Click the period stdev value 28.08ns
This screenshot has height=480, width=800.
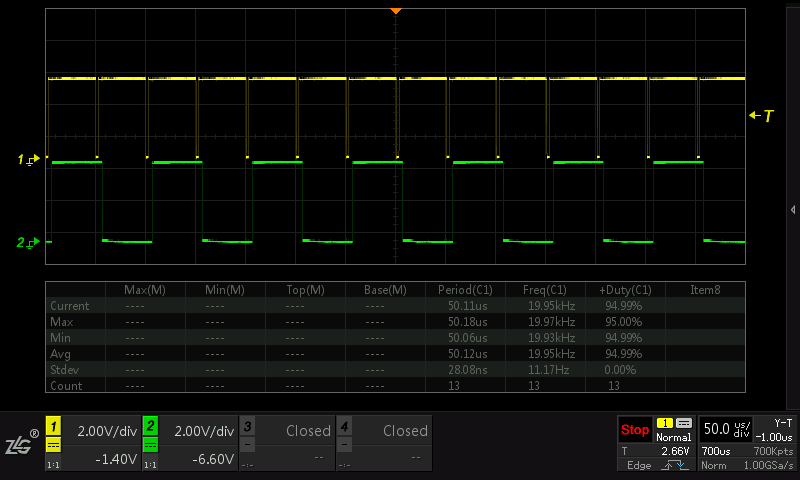(x=467, y=370)
